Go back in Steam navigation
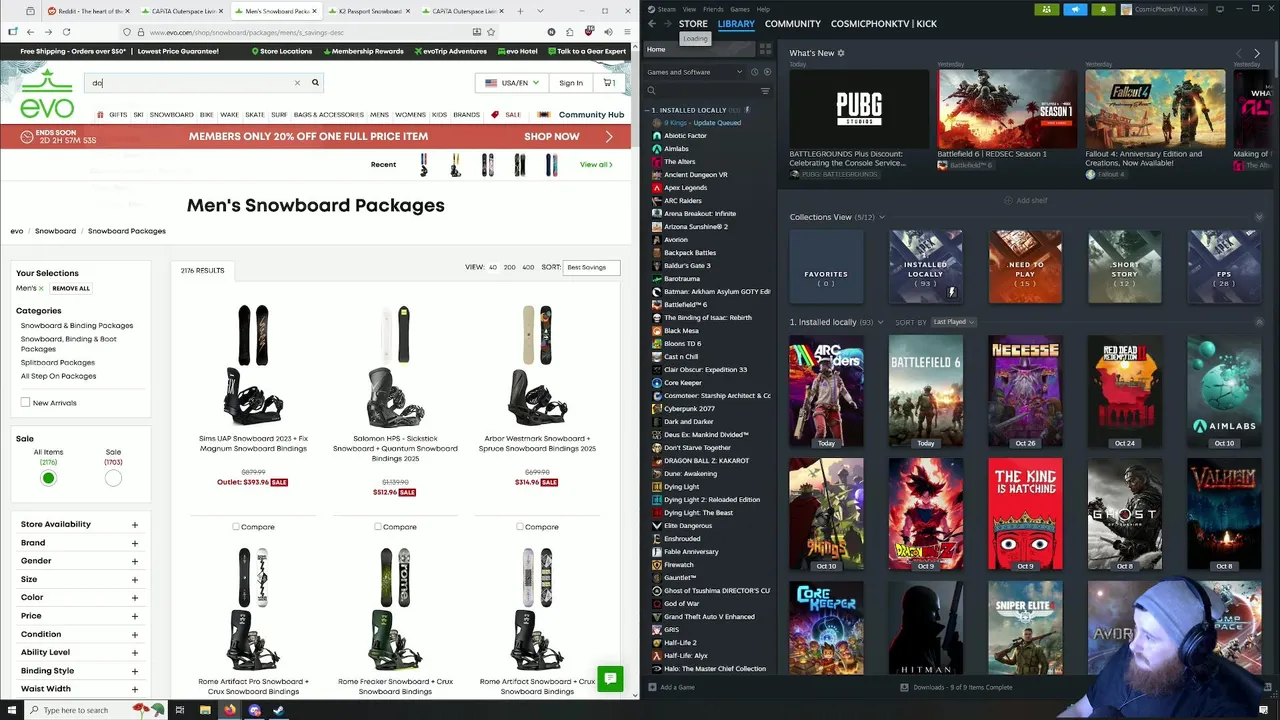 652,24
